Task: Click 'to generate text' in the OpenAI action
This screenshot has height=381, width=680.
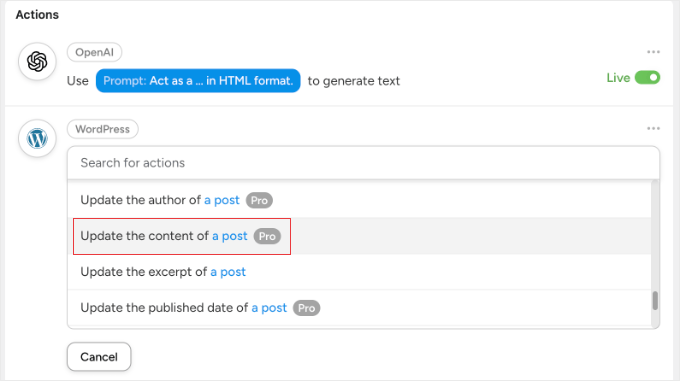Action: [354, 81]
